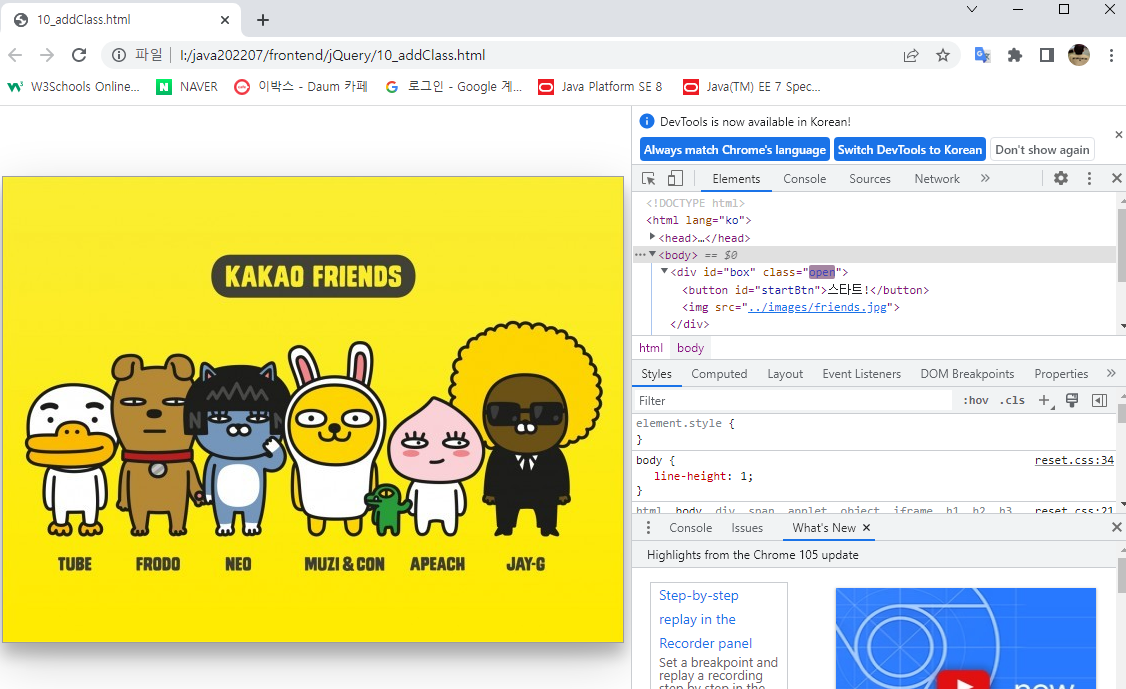The height and width of the screenshot is (689, 1126).
Task: Select the inspect element picker icon
Action: pos(648,178)
